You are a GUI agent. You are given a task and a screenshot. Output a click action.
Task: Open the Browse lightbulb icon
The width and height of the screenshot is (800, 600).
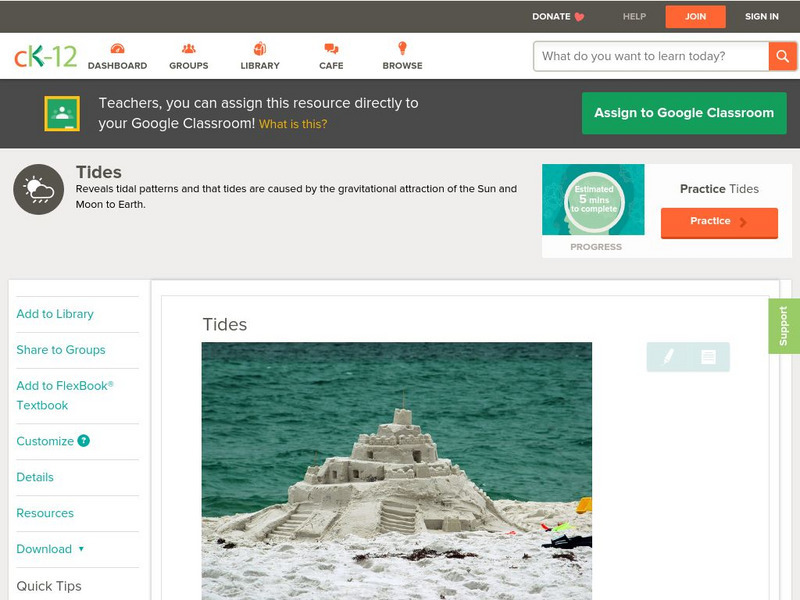(x=403, y=48)
